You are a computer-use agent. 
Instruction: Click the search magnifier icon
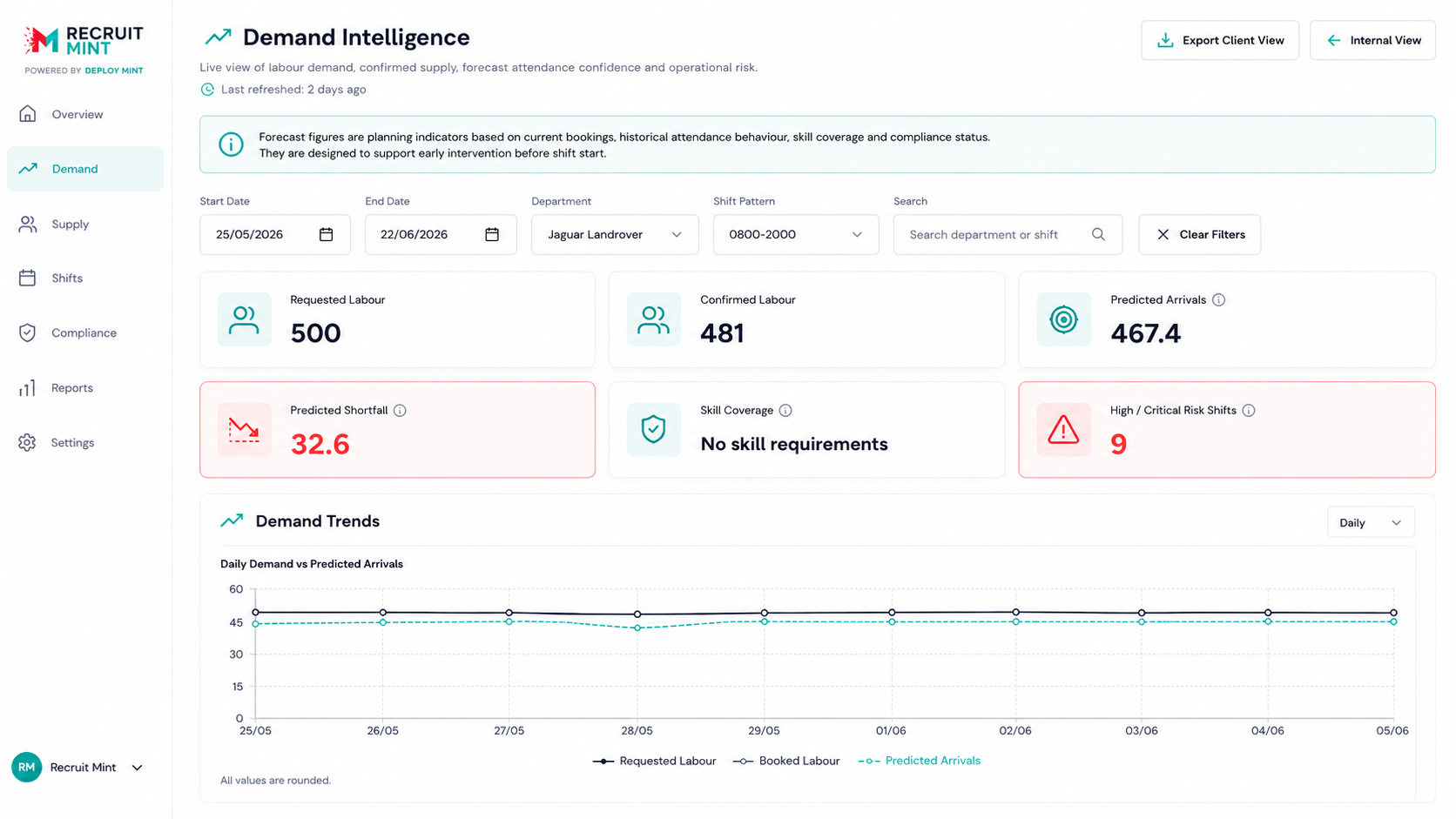[1098, 234]
